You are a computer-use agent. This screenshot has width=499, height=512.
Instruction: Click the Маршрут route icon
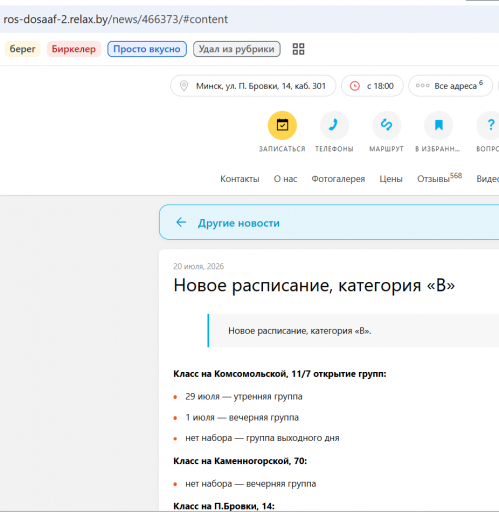[x=386, y=125]
